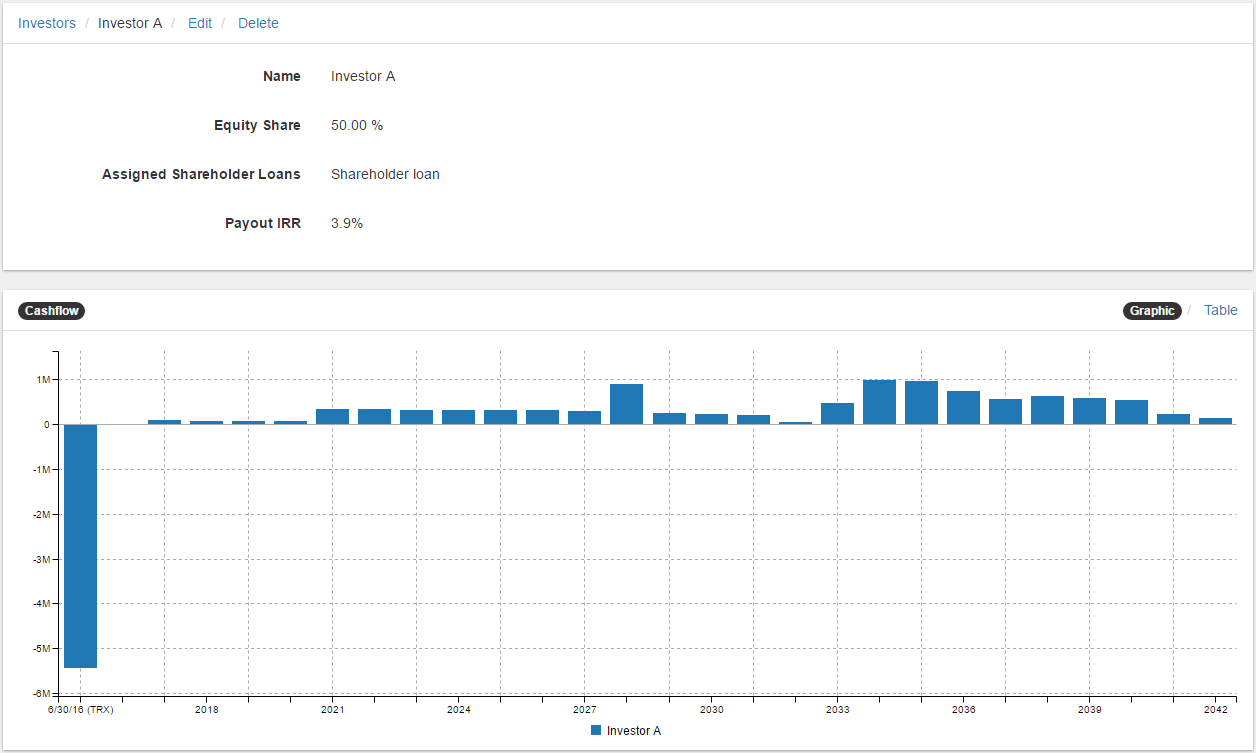
Task: Select the 2034 cashflow bar
Action: (879, 402)
